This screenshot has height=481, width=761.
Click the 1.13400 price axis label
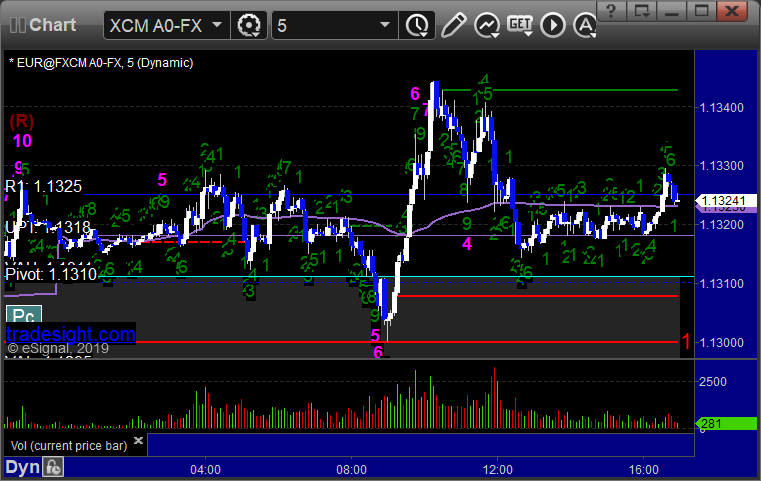[x=722, y=107]
